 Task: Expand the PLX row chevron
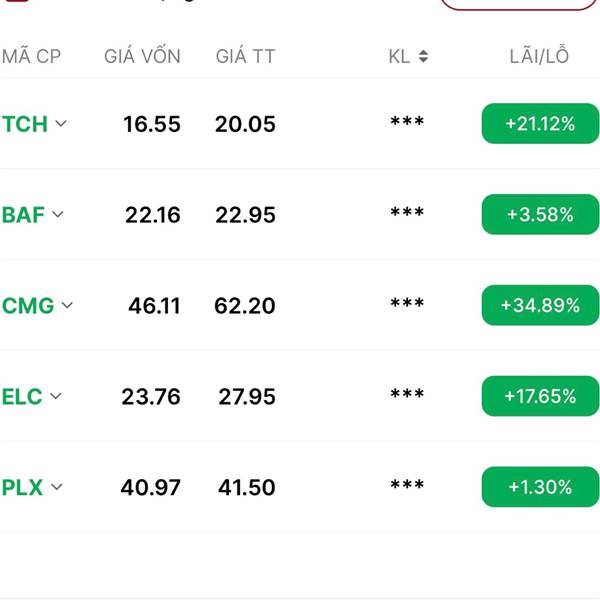[x=57, y=487]
